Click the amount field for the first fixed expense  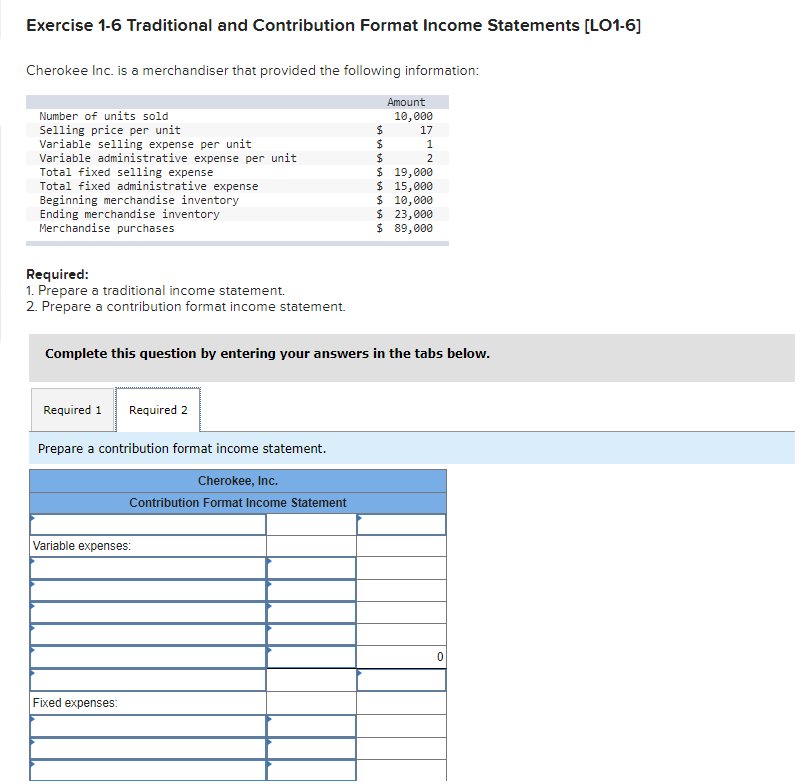[310, 724]
